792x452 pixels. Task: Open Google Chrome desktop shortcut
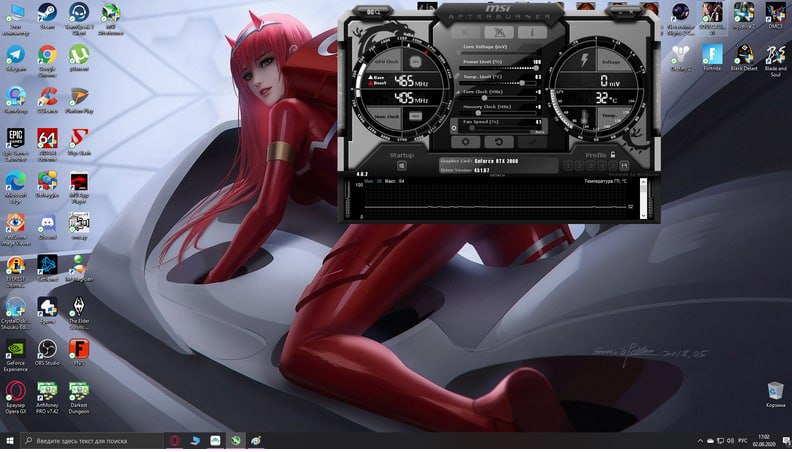(x=47, y=61)
